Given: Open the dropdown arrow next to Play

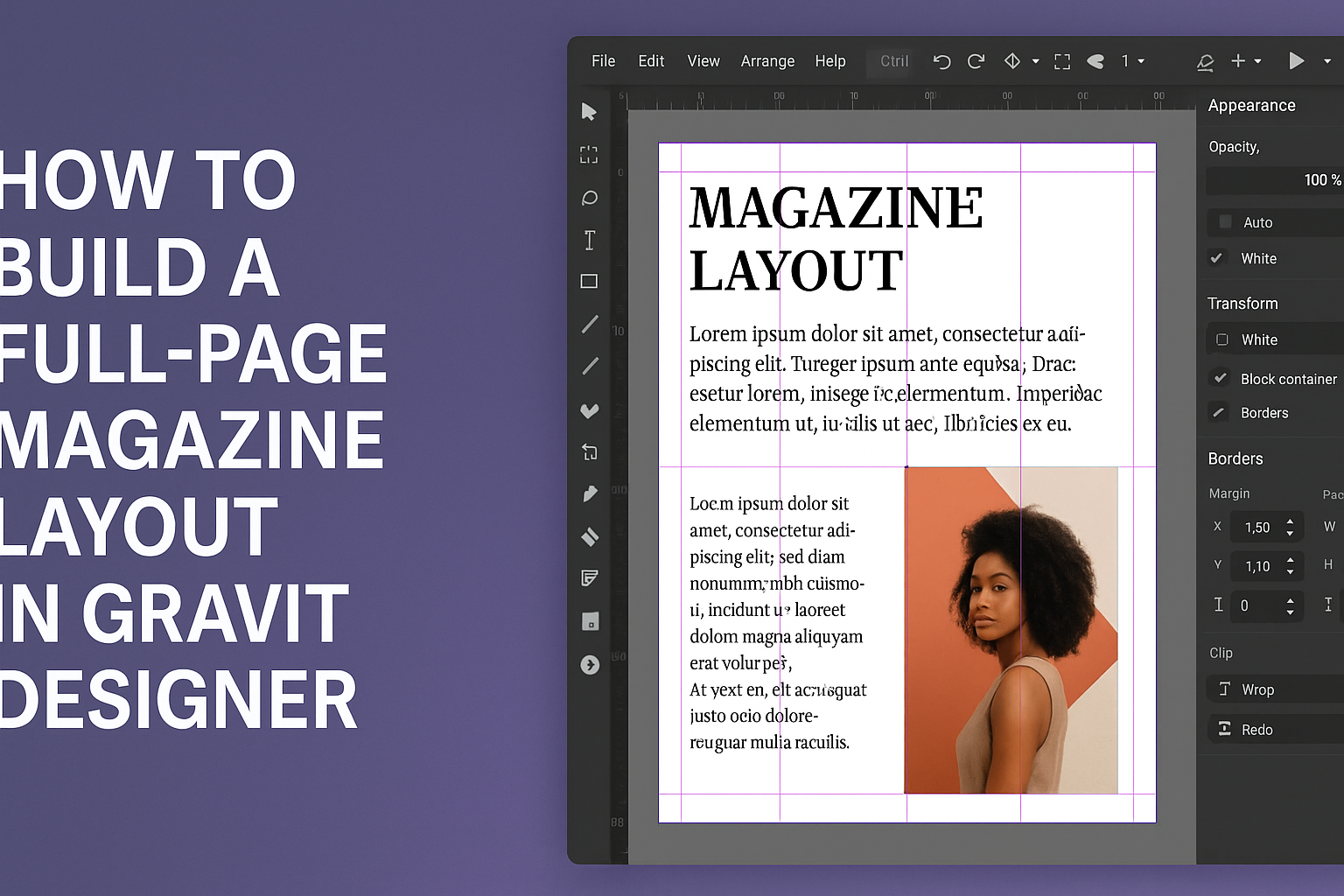Looking at the screenshot, I should (1327, 61).
